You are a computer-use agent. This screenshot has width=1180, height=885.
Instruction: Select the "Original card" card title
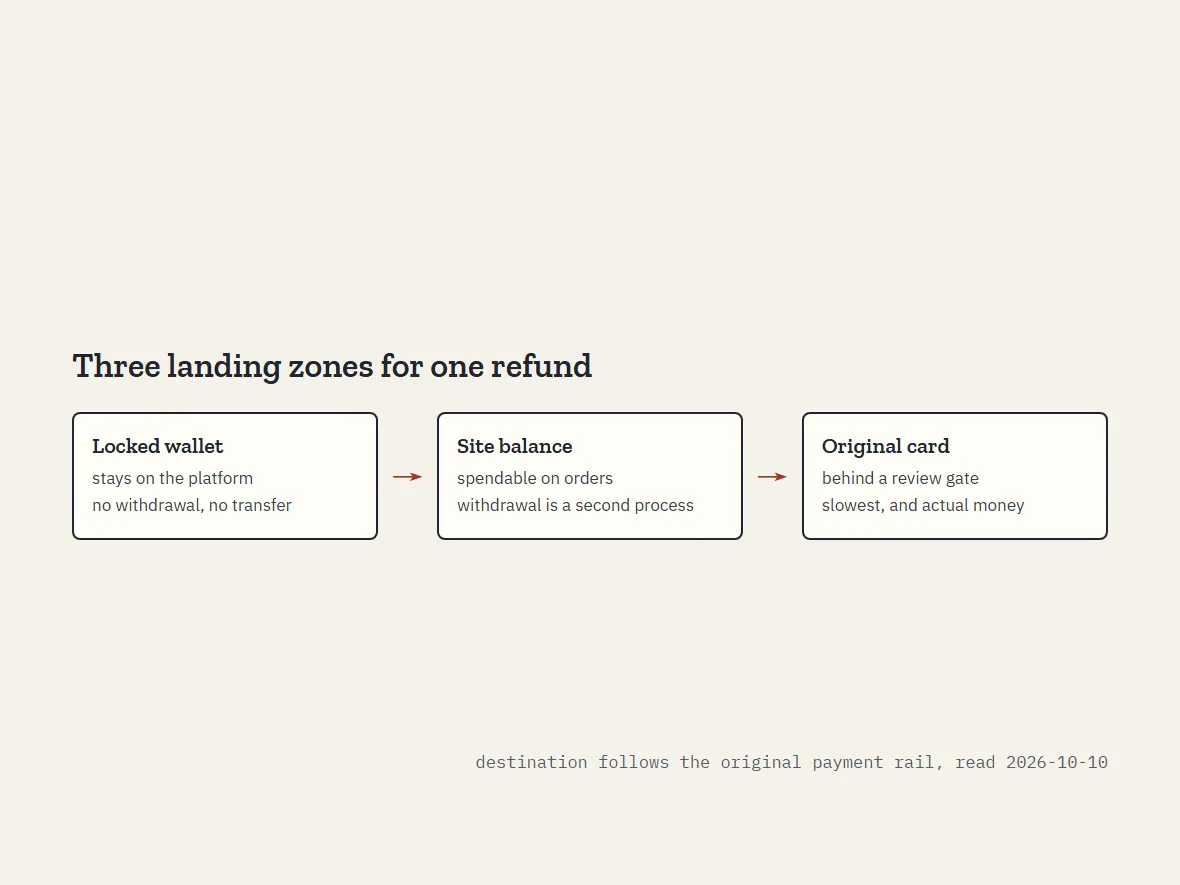pyautogui.click(x=885, y=446)
